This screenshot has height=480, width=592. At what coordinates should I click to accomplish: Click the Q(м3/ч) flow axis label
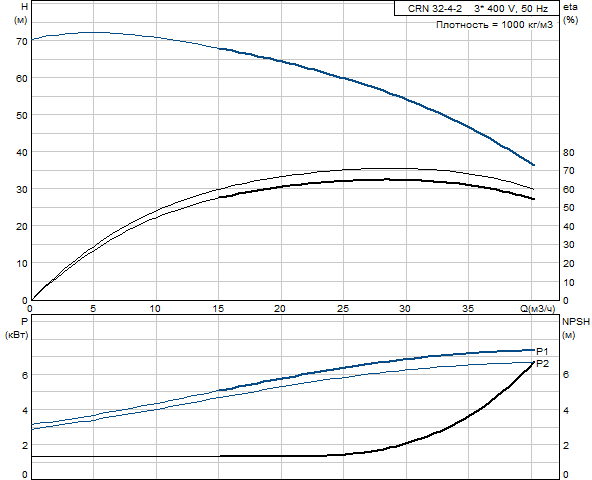pyautogui.click(x=538, y=309)
